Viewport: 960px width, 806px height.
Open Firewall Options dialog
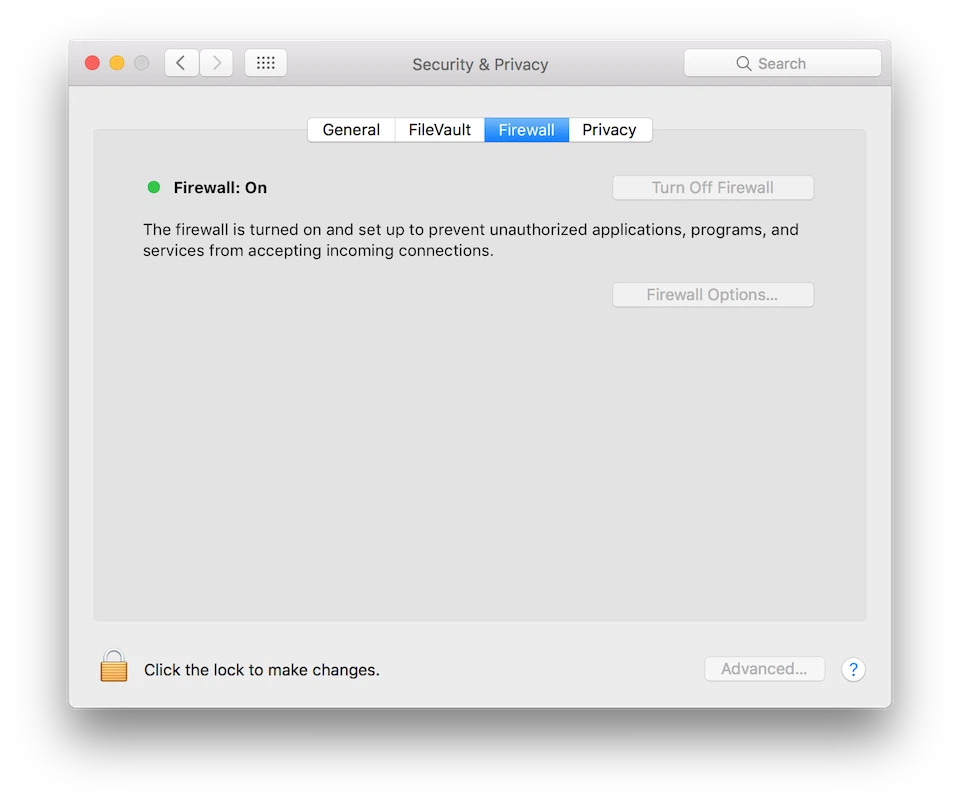click(x=713, y=295)
